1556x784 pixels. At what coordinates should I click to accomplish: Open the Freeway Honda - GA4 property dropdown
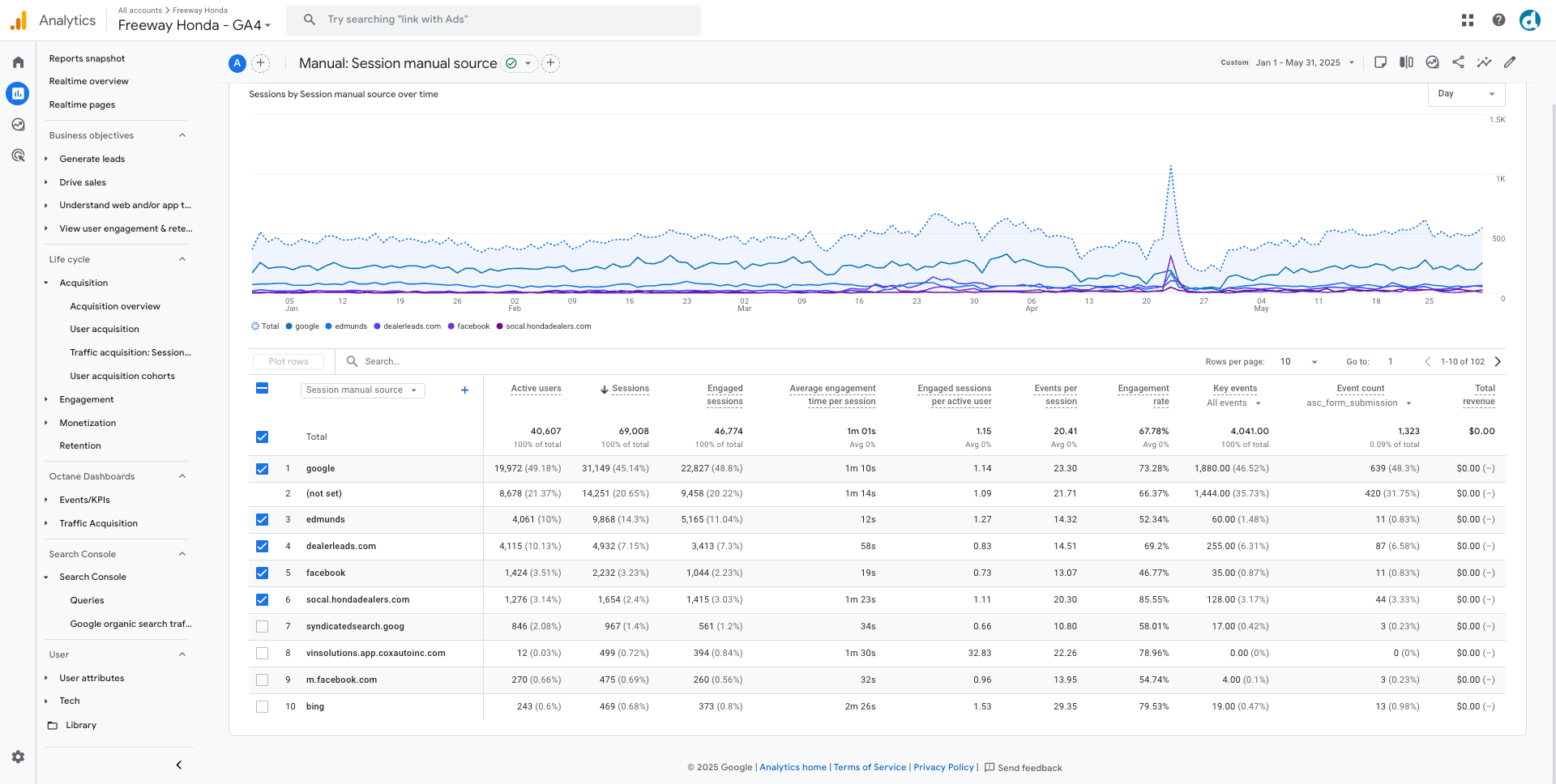[194, 25]
